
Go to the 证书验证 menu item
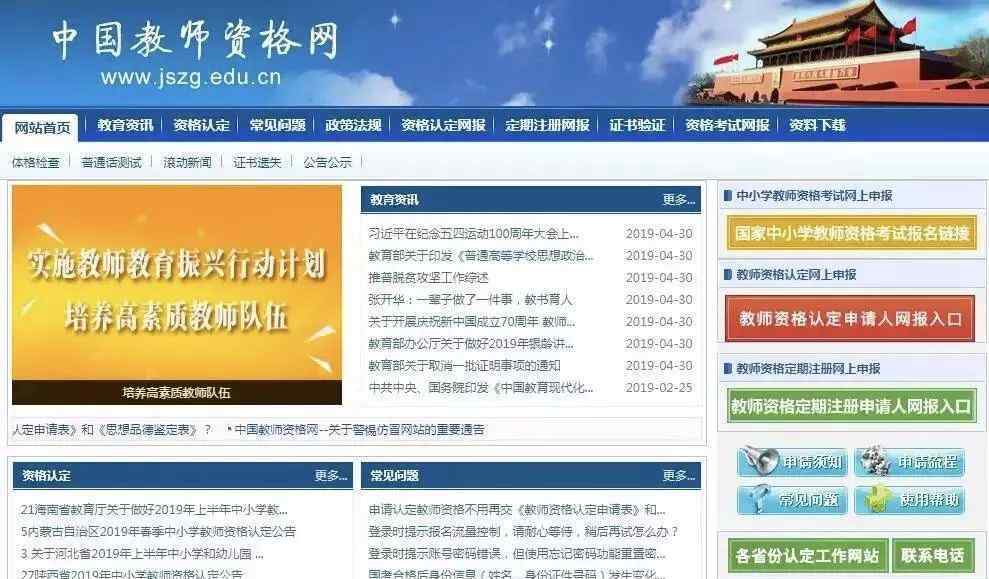636,125
